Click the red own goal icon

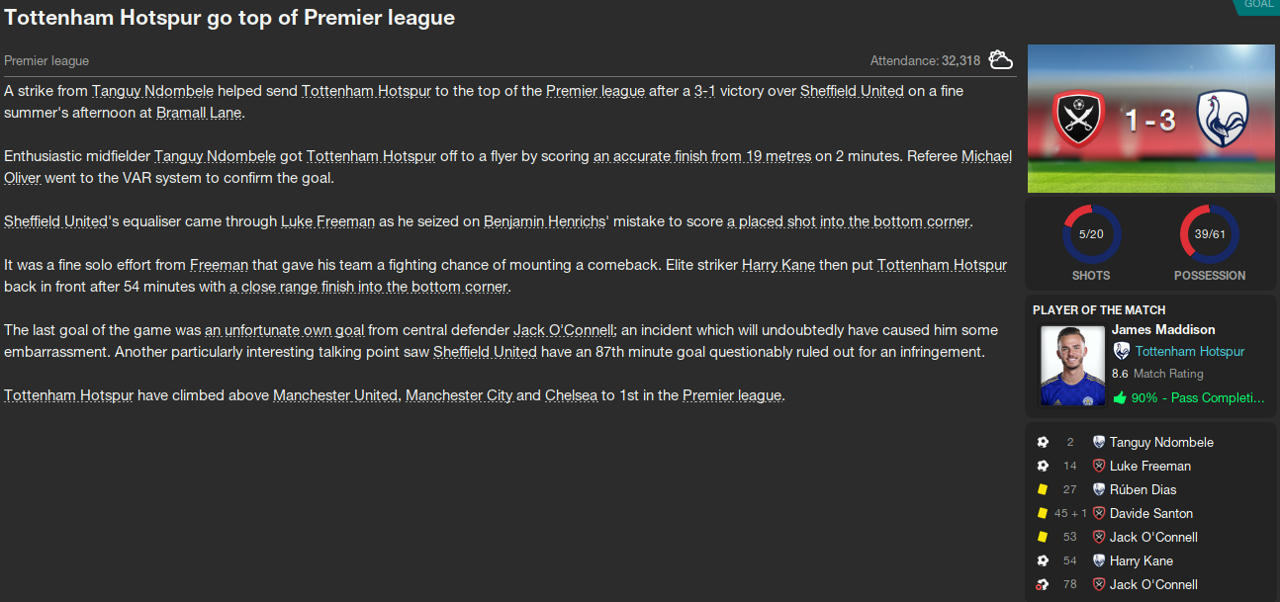(1043, 585)
